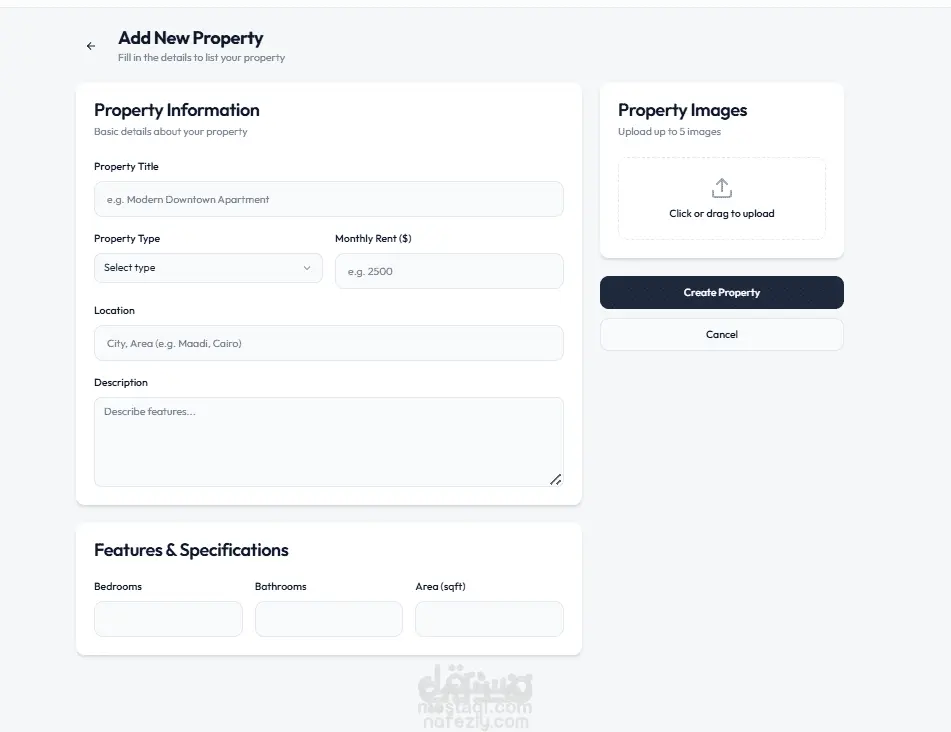This screenshot has height=732, width=951.
Task: Open the 'Select type' dropdown
Action: pyautogui.click(x=208, y=268)
